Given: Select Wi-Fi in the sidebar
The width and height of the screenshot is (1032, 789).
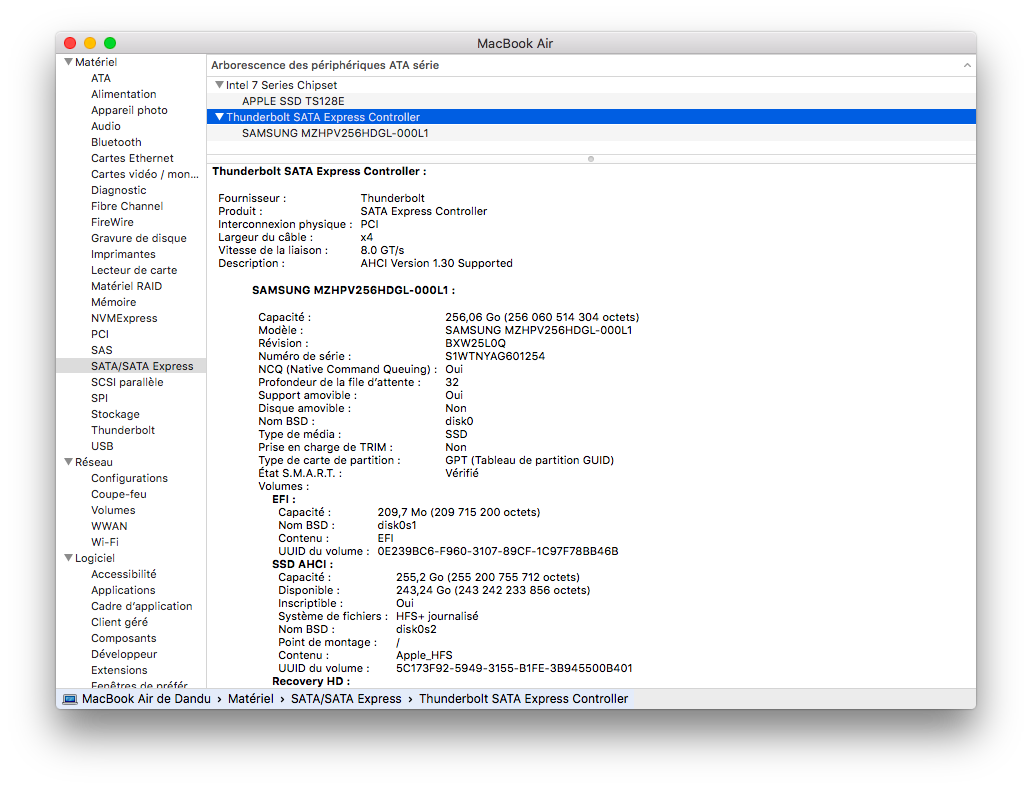Looking at the screenshot, I should coord(105,542).
